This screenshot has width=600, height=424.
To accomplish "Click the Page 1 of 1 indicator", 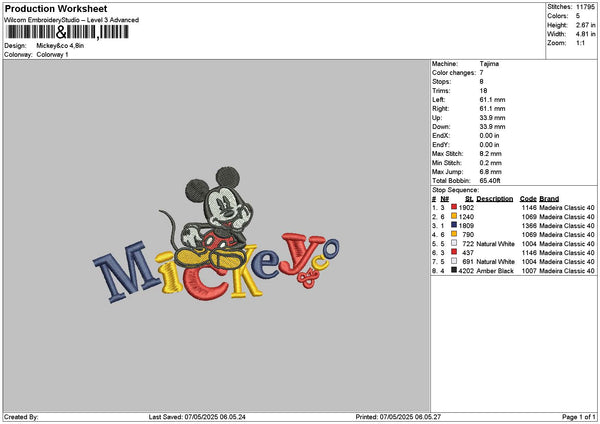I will pyautogui.click(x=579, y=417).
